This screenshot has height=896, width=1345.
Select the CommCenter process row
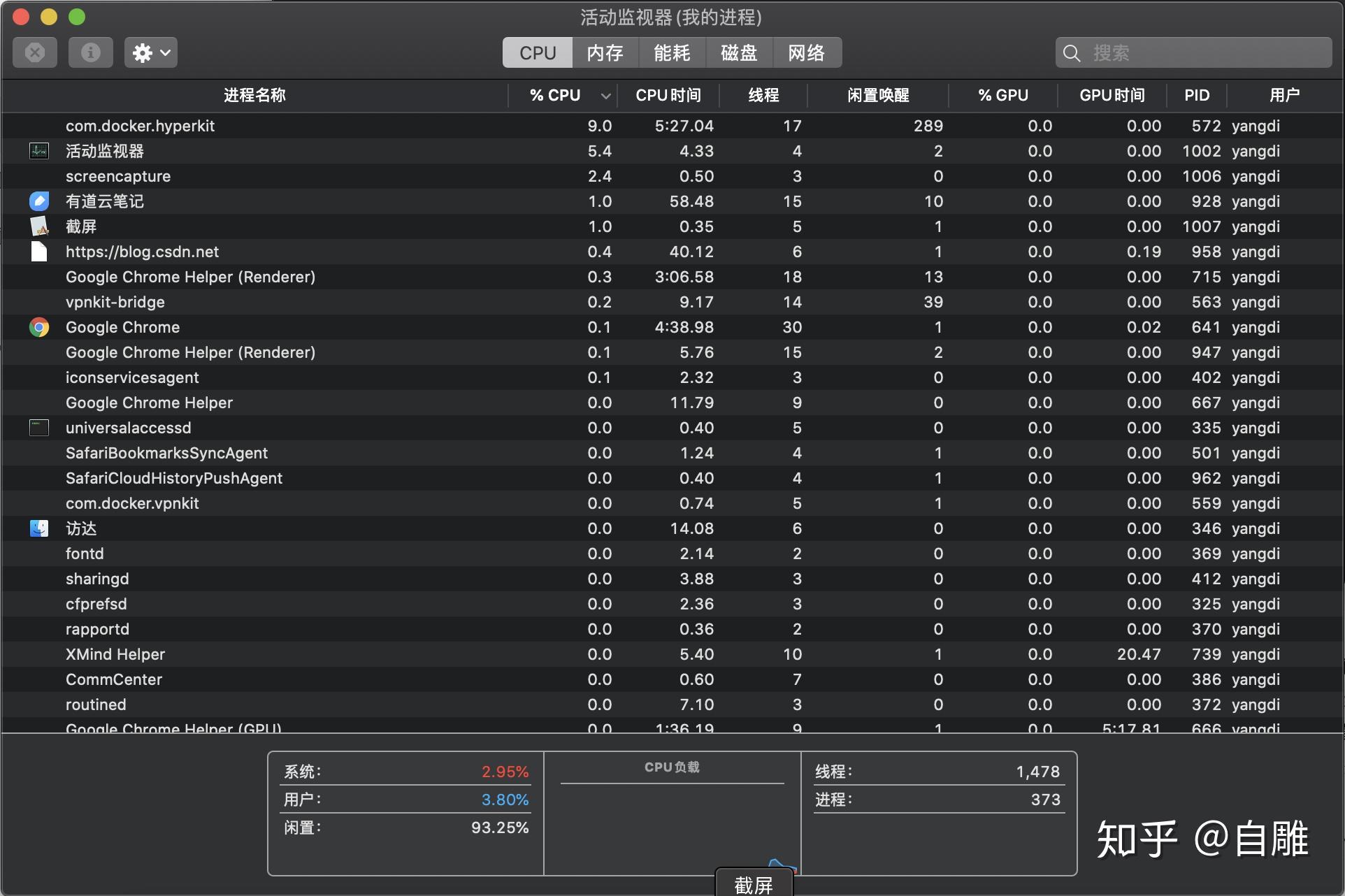tap(672, 679)
